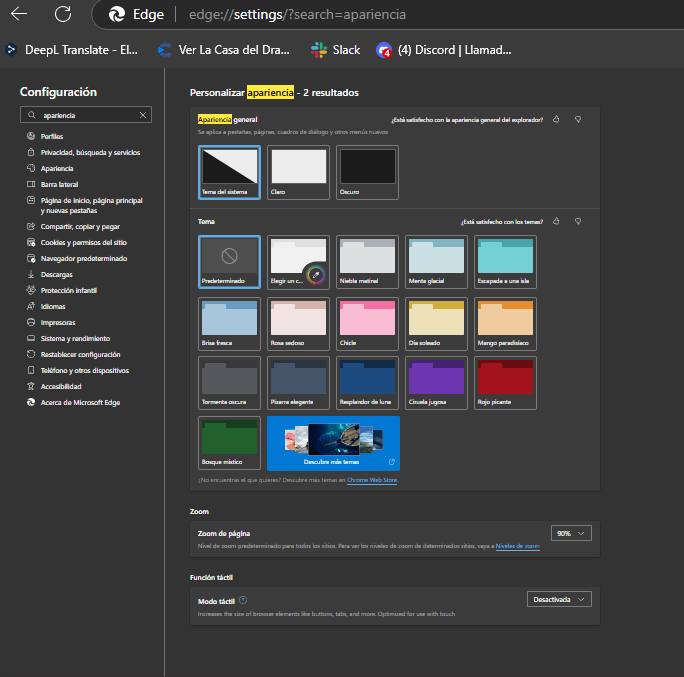Click thumbs up for Apariencia general
The image size is (684, 677).
557,119
